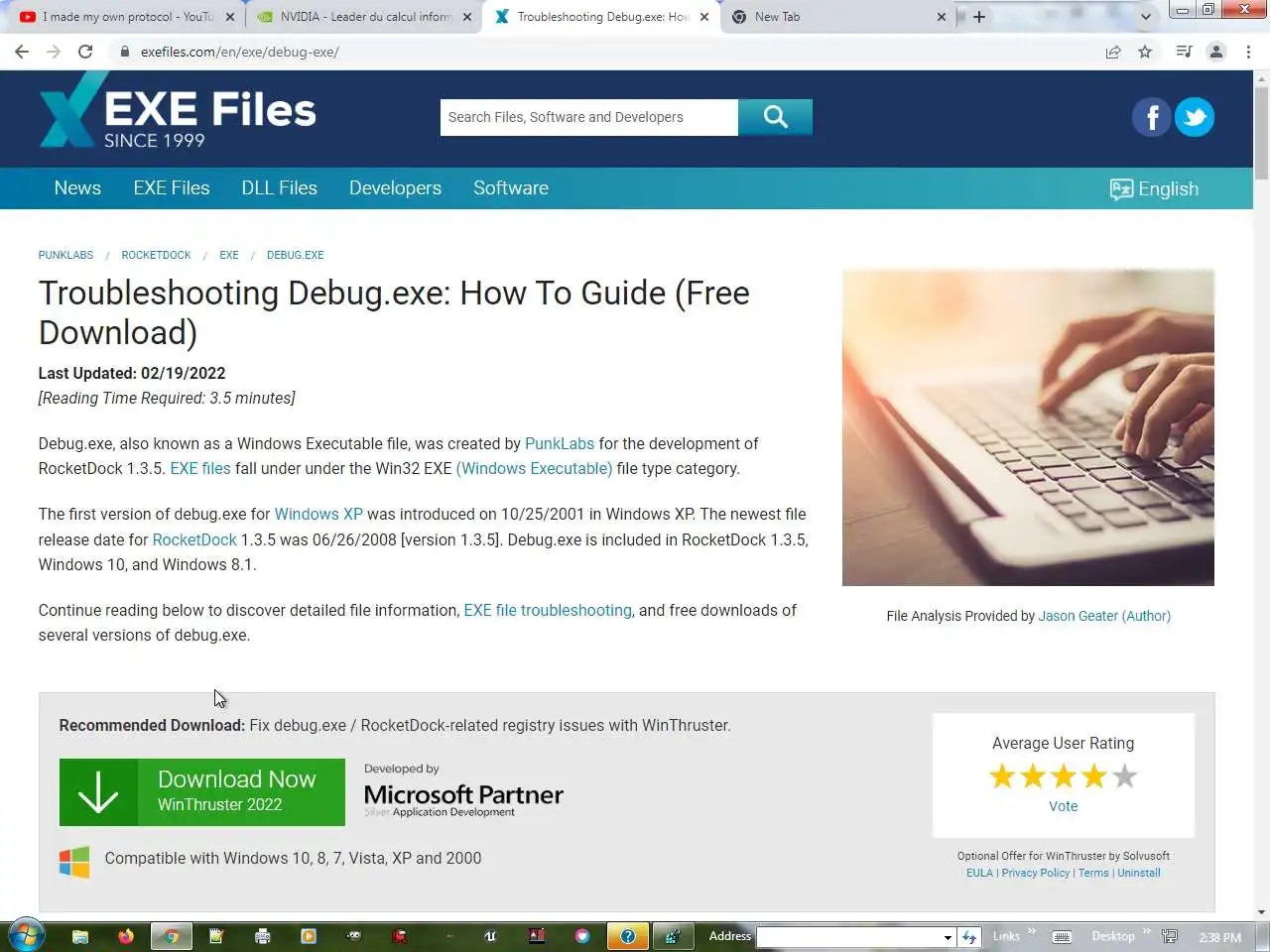The image size is (1270, 952).
Task: Expand the taskbar Address box dropdown arrow
Action: [948, 937]
